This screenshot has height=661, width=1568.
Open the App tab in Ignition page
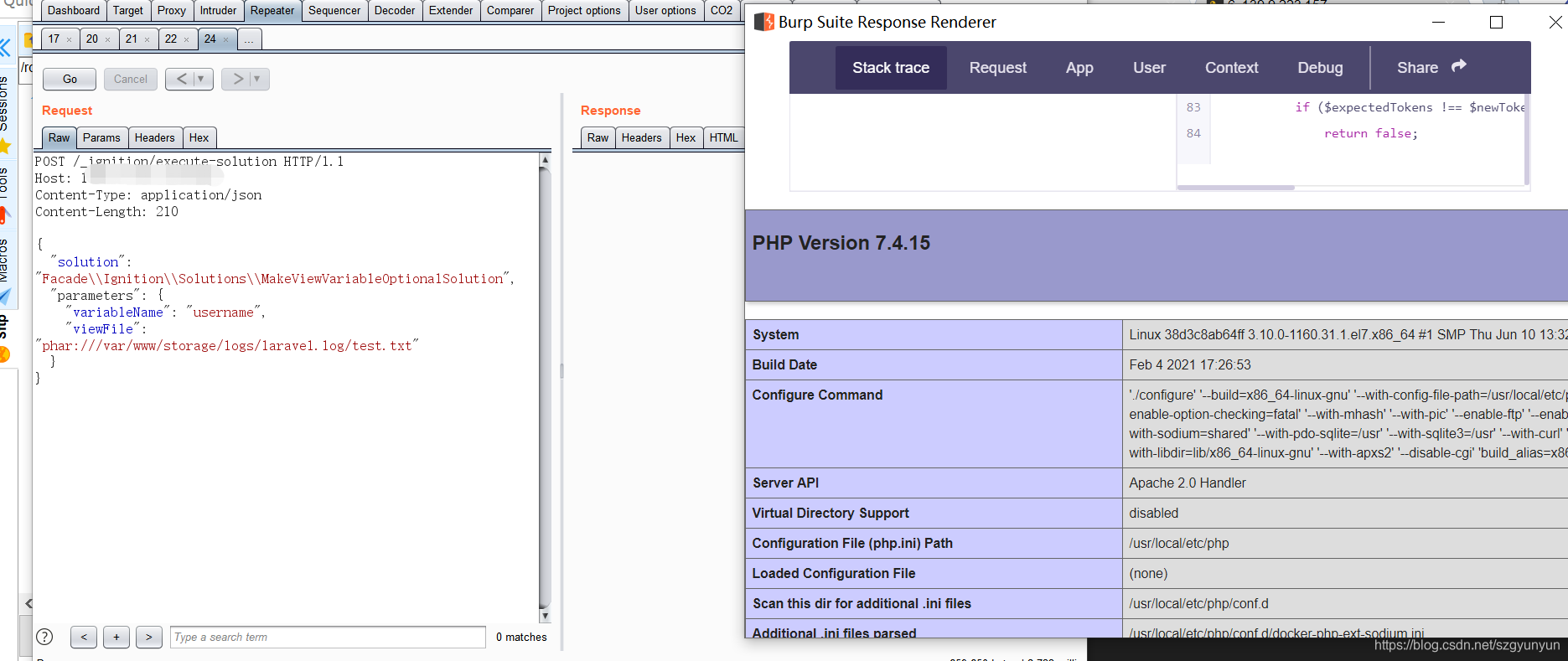coord(1079,68)
